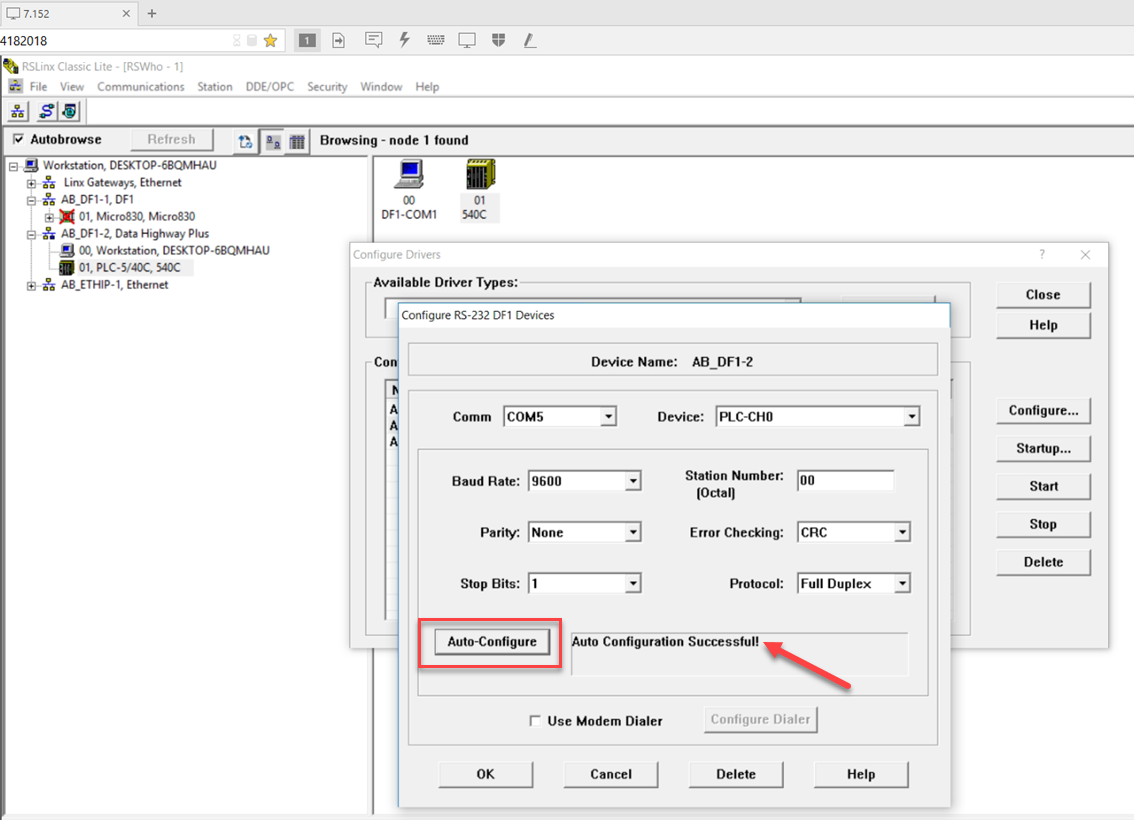Click the refresh browse icon near Autobrowse
1134x820 pixels.
tap(245, 141)
